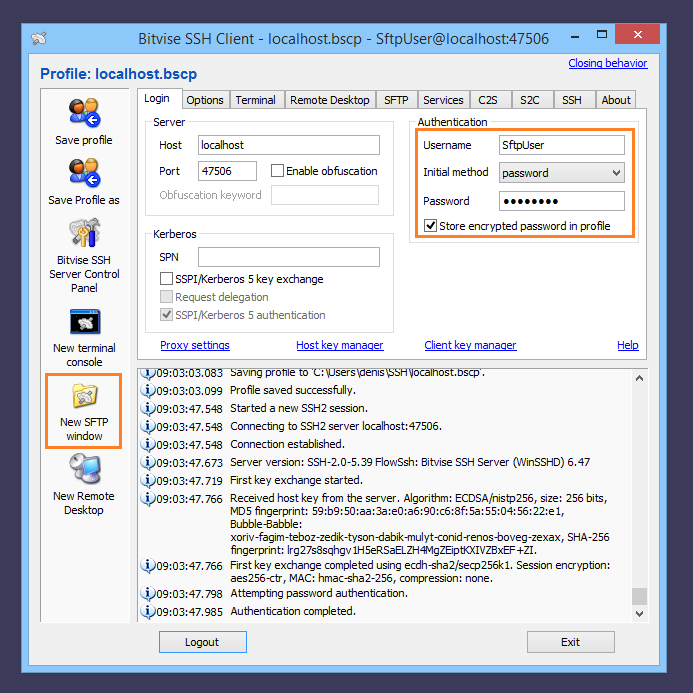
Task: Toggle Store encrypted password in profile
Action: click(x=430, y=226)
